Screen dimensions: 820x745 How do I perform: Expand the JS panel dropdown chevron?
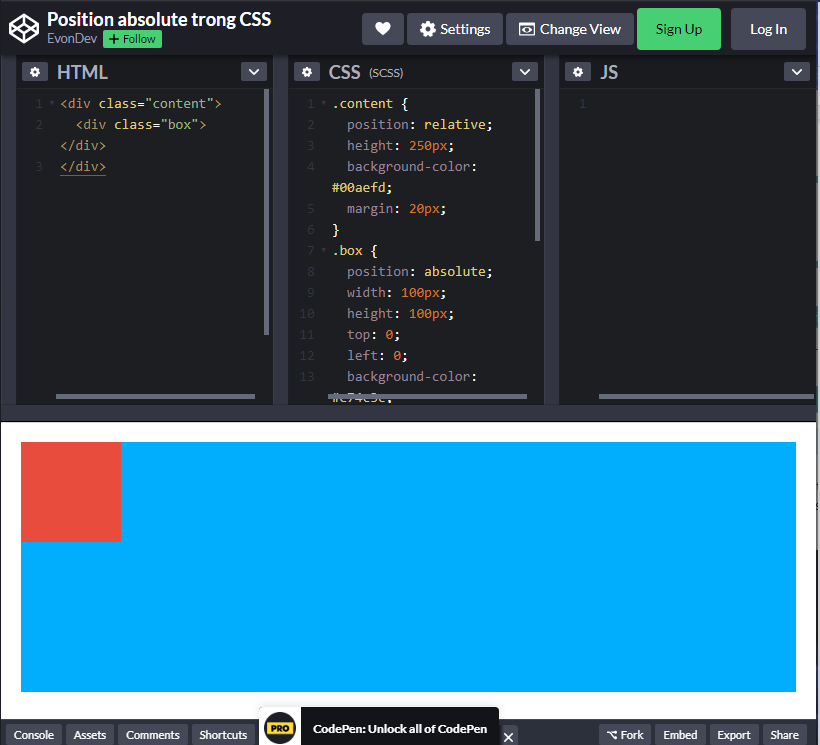[x=796, y=72]
